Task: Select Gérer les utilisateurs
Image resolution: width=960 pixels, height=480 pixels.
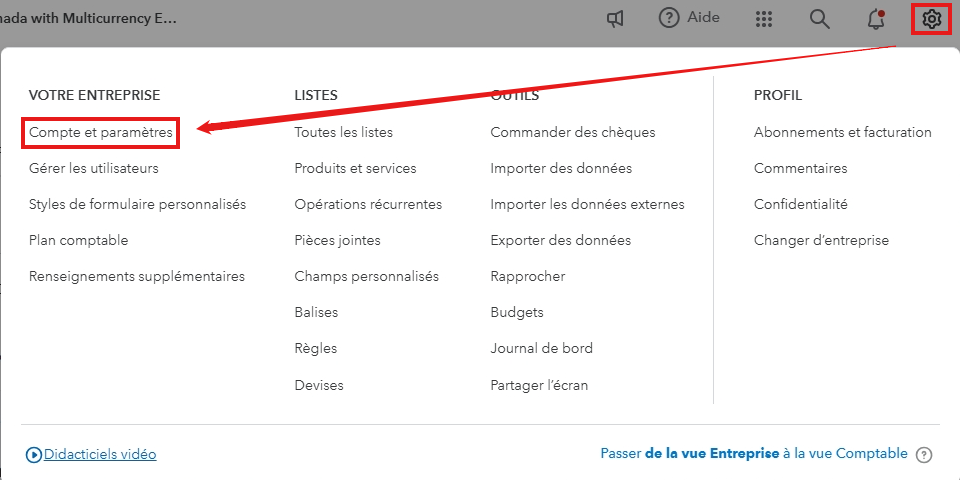Action: [x=94, y=168]
